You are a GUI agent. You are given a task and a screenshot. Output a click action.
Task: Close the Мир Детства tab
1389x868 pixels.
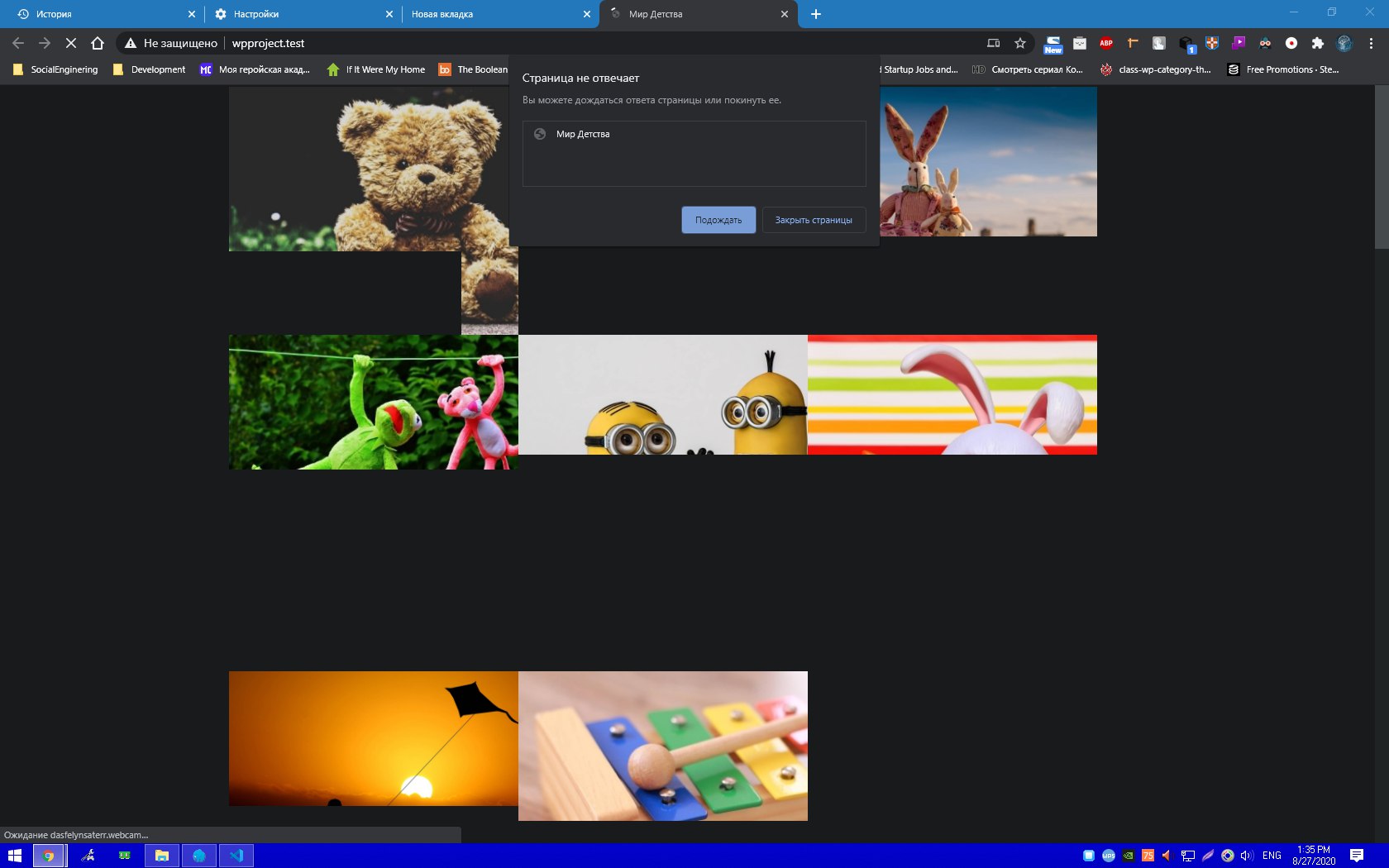click(x=785, y=14)
